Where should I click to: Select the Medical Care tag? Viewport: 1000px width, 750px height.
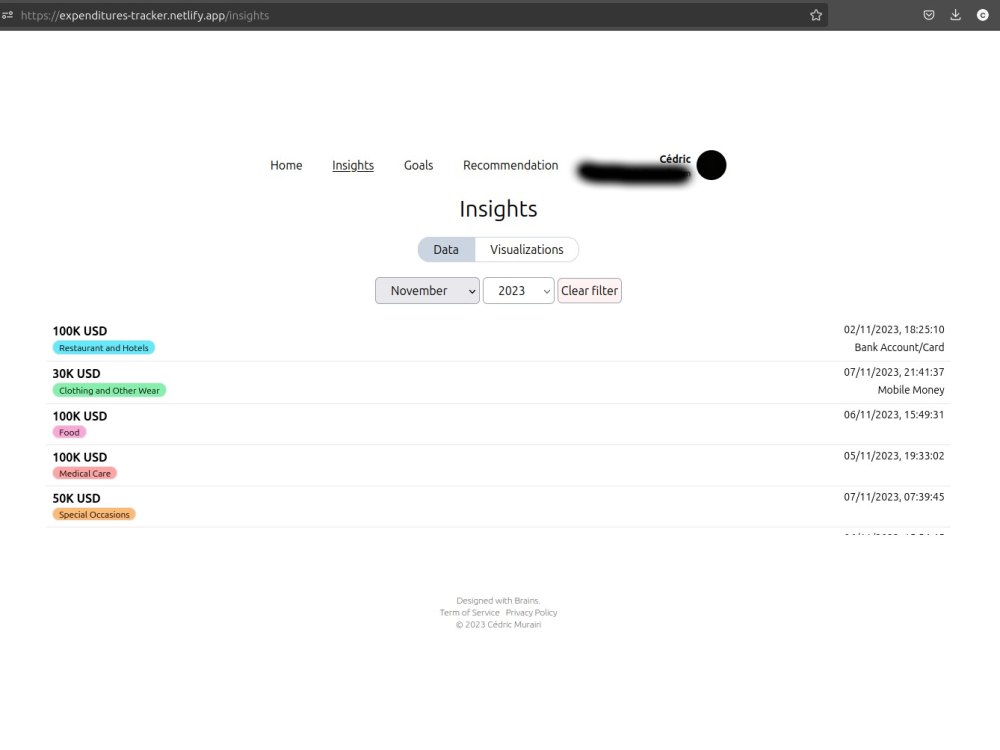pyautogui.click(x=85, y=473)
